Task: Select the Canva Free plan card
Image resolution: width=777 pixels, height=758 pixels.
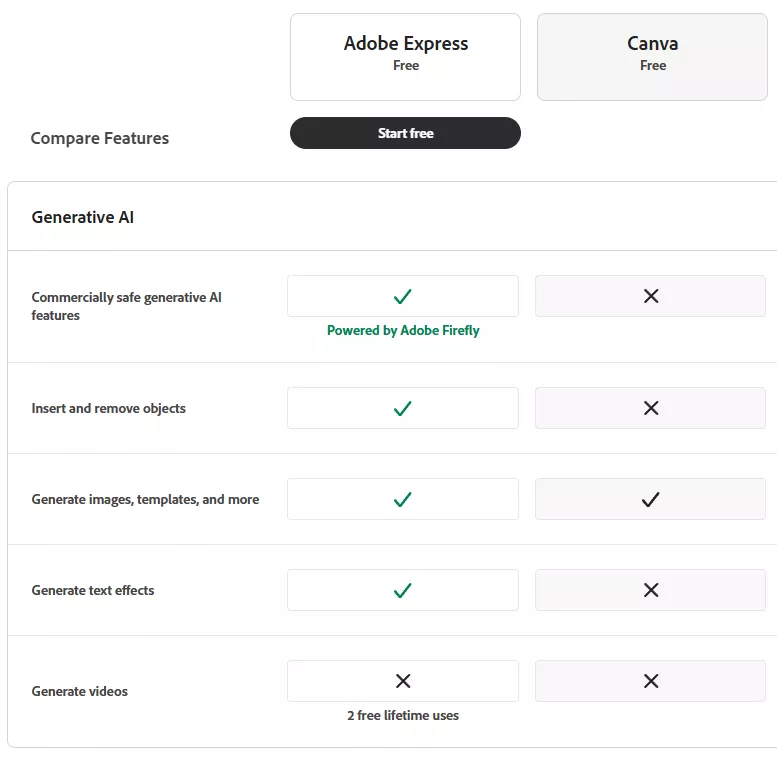Action: point(652,57)
